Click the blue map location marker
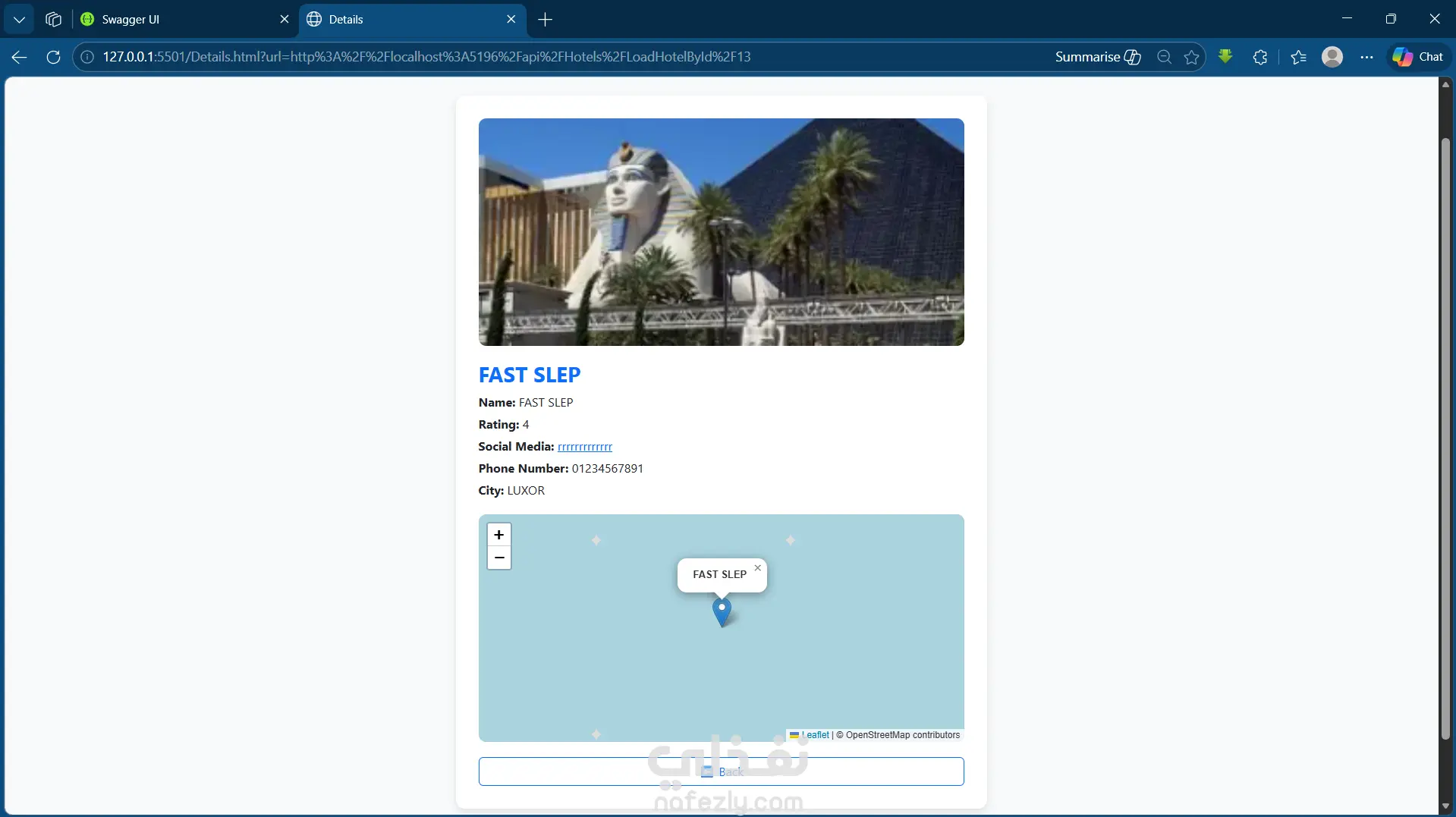 pyautogui.click(x=722, y=611)
